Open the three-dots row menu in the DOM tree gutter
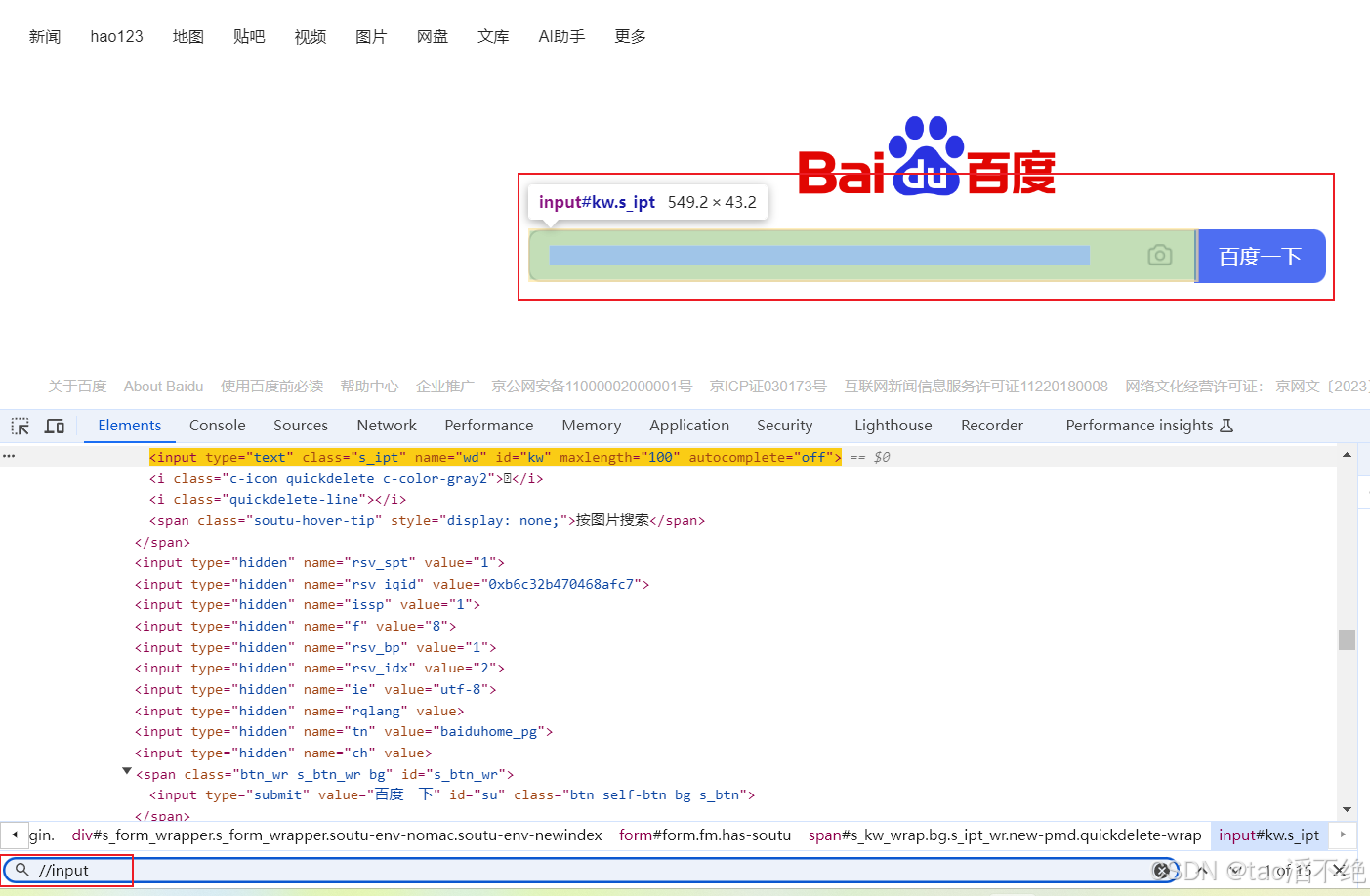1370x896 pixels. pos(9,456)
